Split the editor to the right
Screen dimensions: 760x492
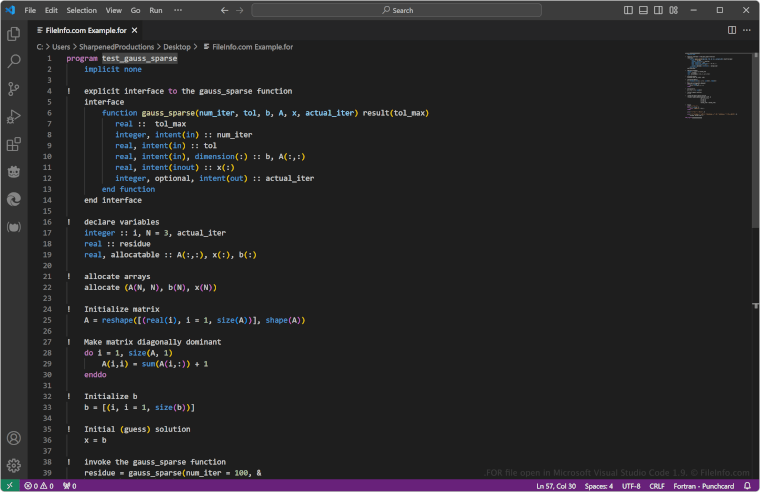click(x=731, y=31)
